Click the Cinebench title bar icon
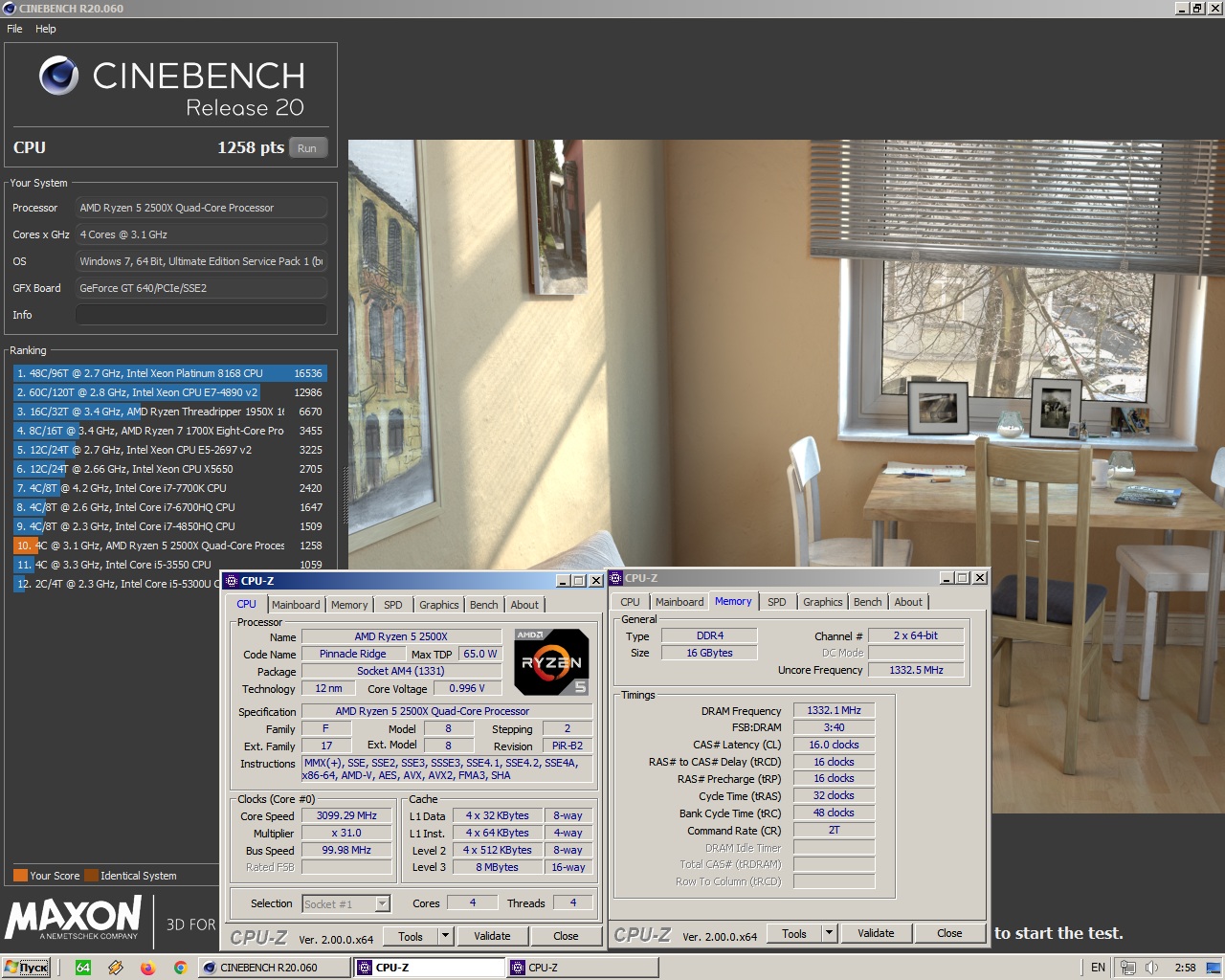Image resolution: width=1225 pixels, height=980 pixels. pyautogui.click(x=10, y=9)
